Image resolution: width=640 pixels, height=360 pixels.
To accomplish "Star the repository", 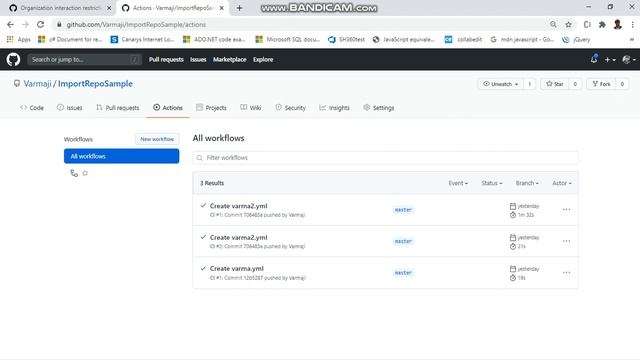I will click(554, 84).
